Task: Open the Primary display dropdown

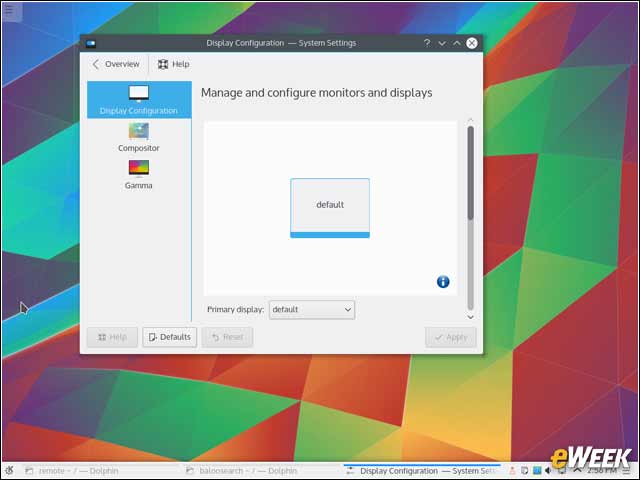Action: click(x=311, y=309)
